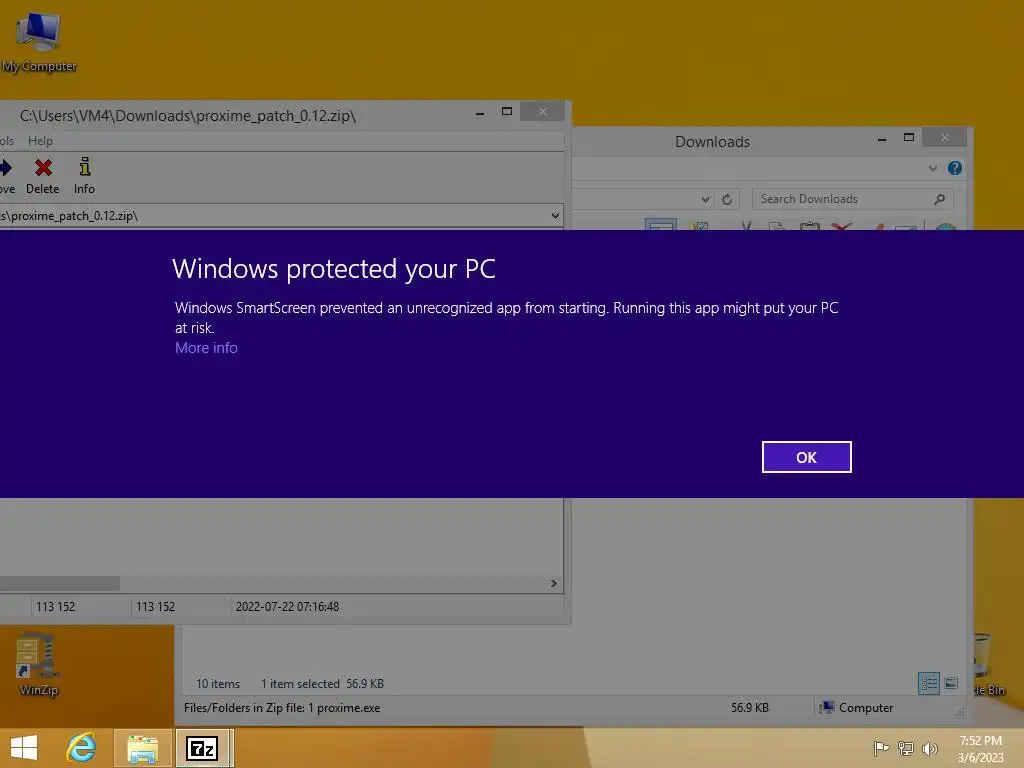Image resolution: width=1024 pixels, height=768 pixels.
Task: Click the '10 items' status text
Action: 218,684
